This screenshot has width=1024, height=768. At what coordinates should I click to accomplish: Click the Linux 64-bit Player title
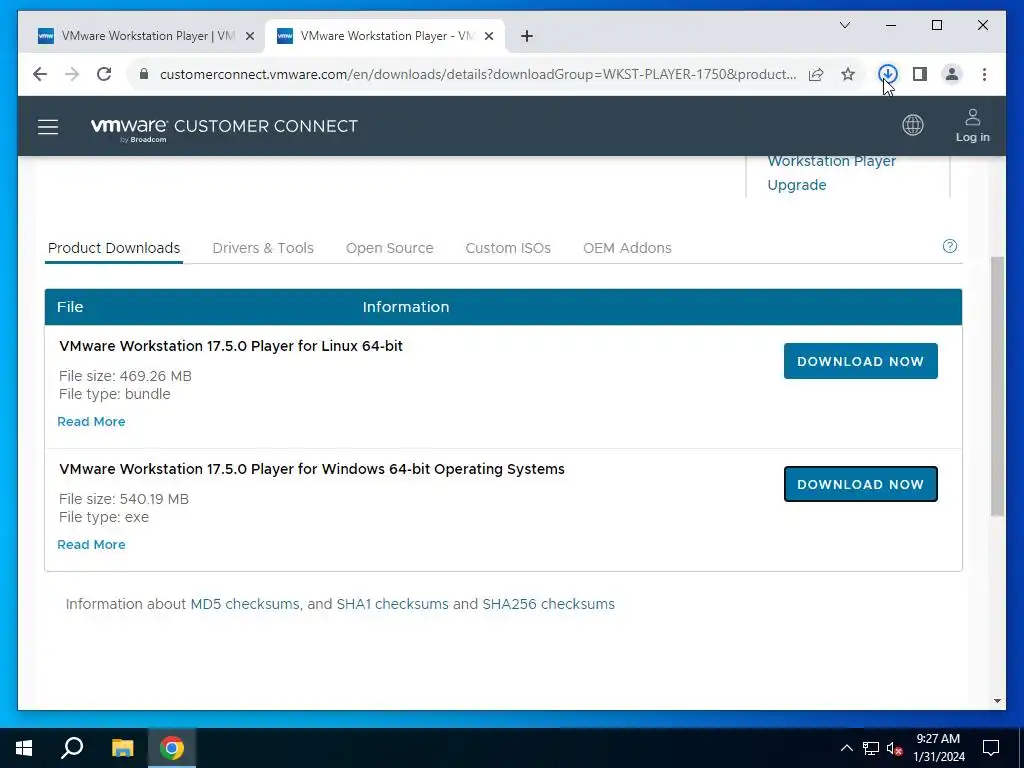point(231,346)
